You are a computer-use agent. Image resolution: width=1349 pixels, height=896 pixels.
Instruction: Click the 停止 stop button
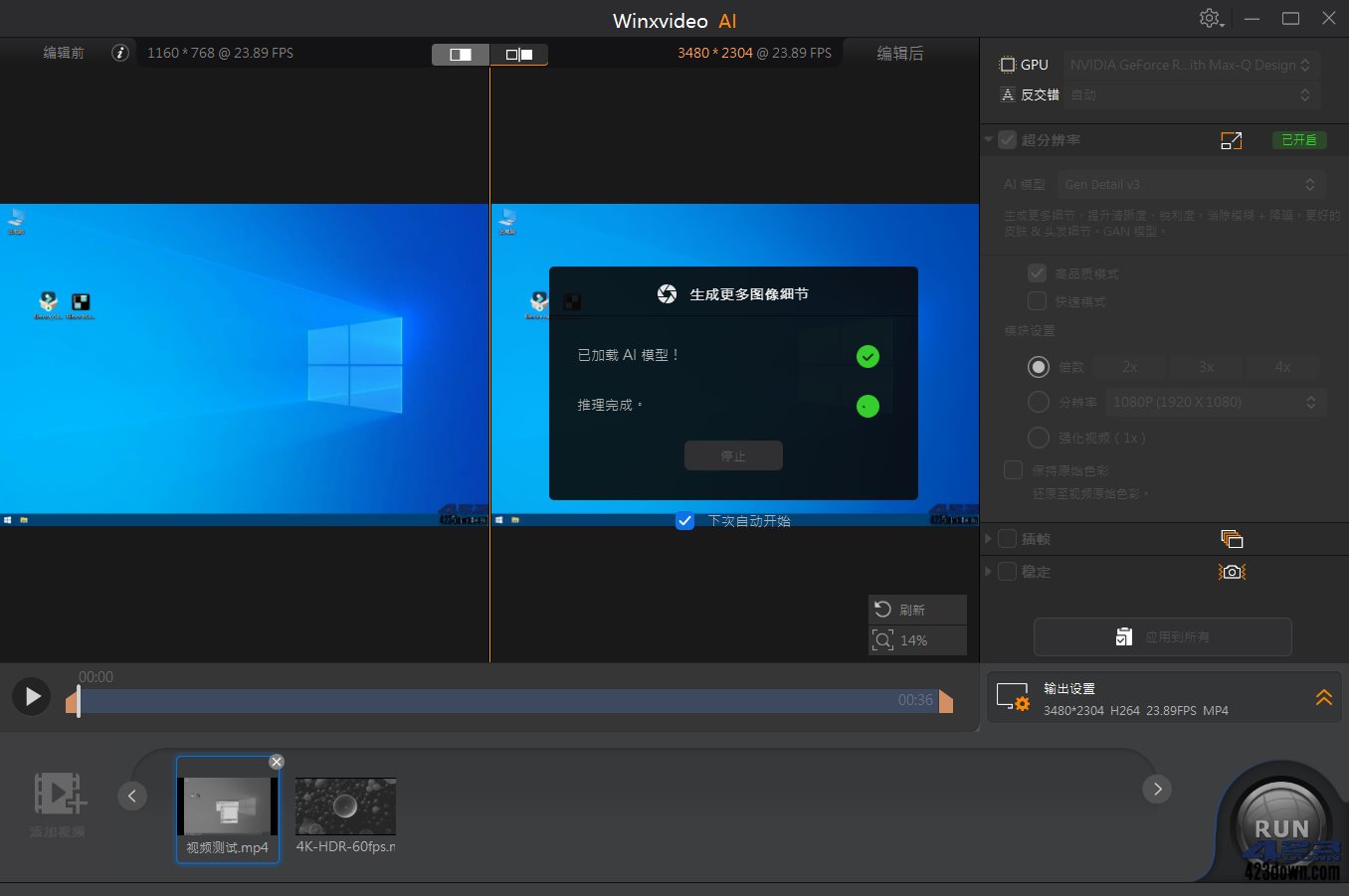(733, 455)
